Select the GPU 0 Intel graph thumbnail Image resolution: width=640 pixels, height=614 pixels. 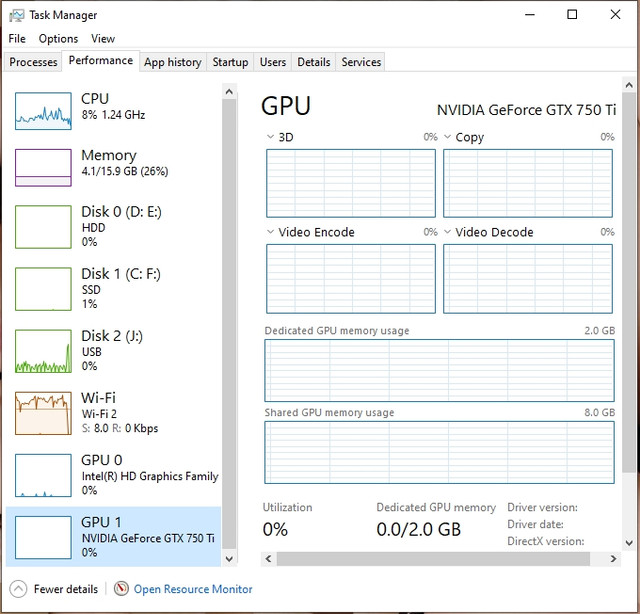43,475
